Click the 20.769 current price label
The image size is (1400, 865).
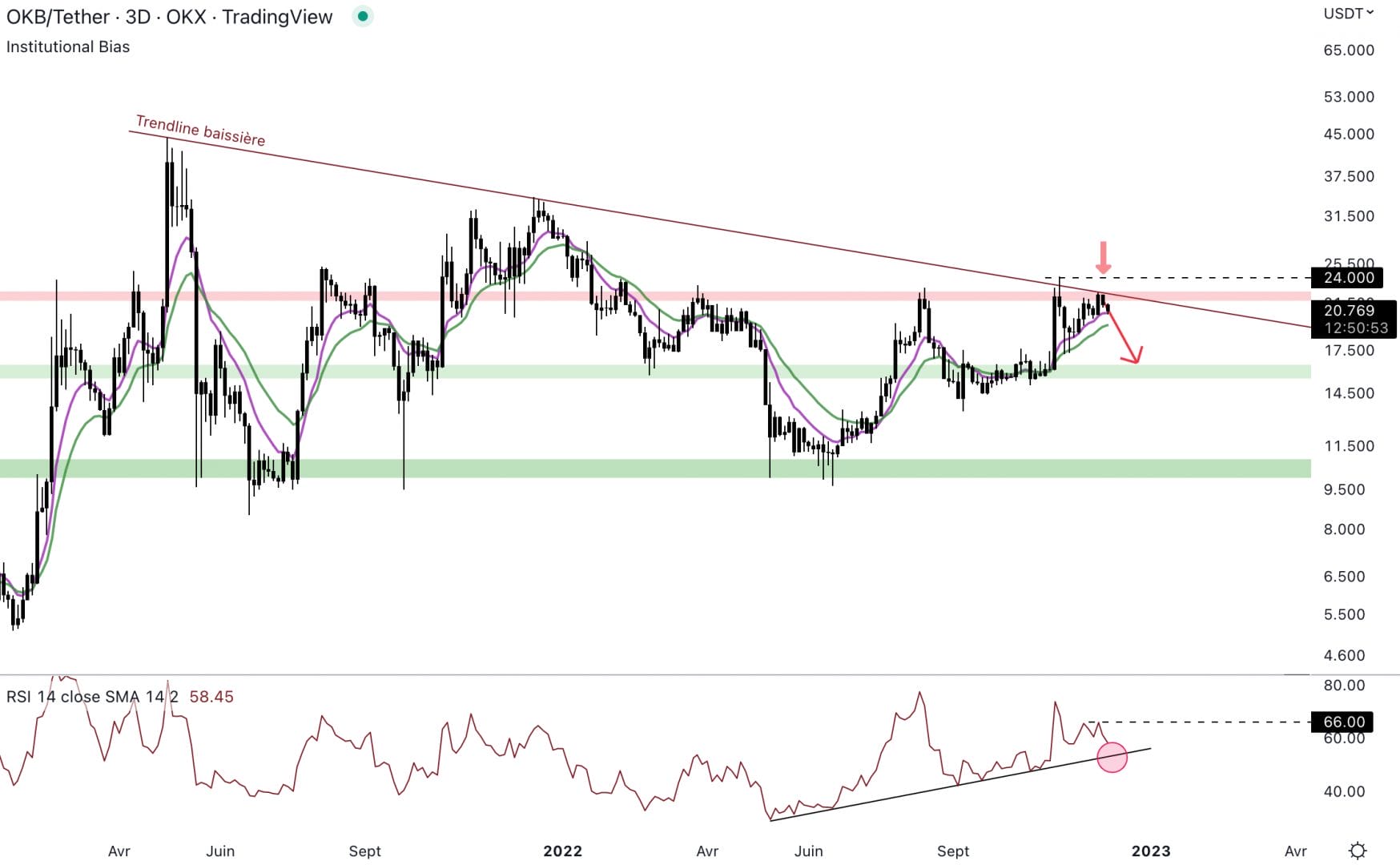tap(1349, 311)
